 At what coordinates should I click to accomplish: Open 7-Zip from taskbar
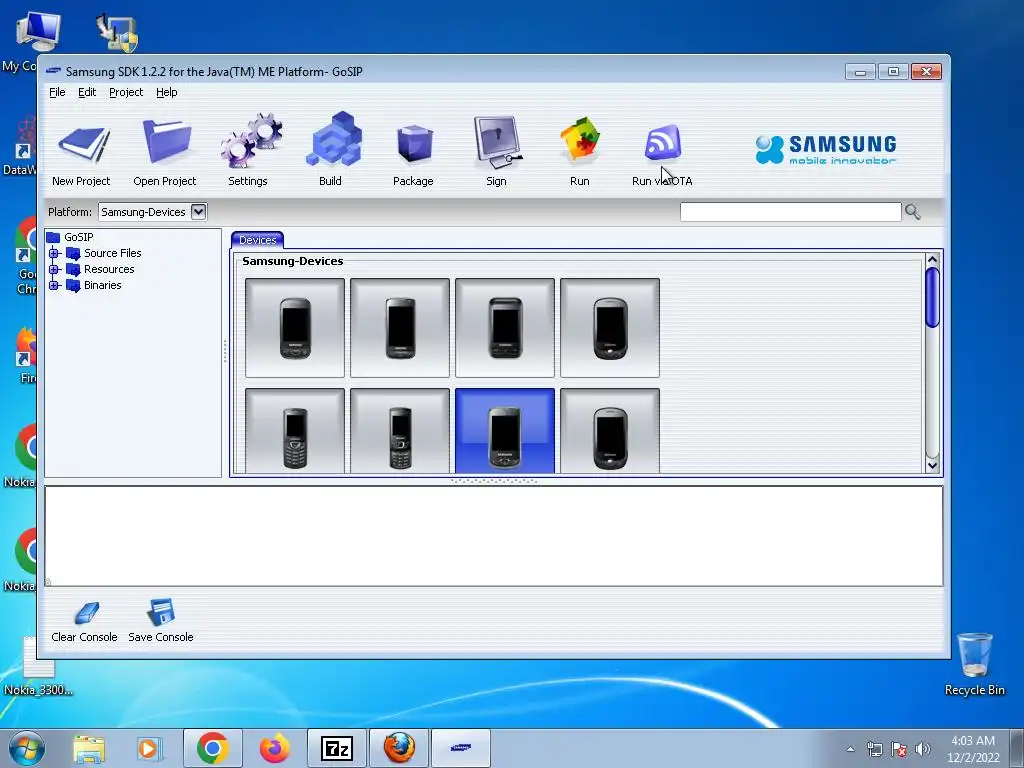click(337, 748)
